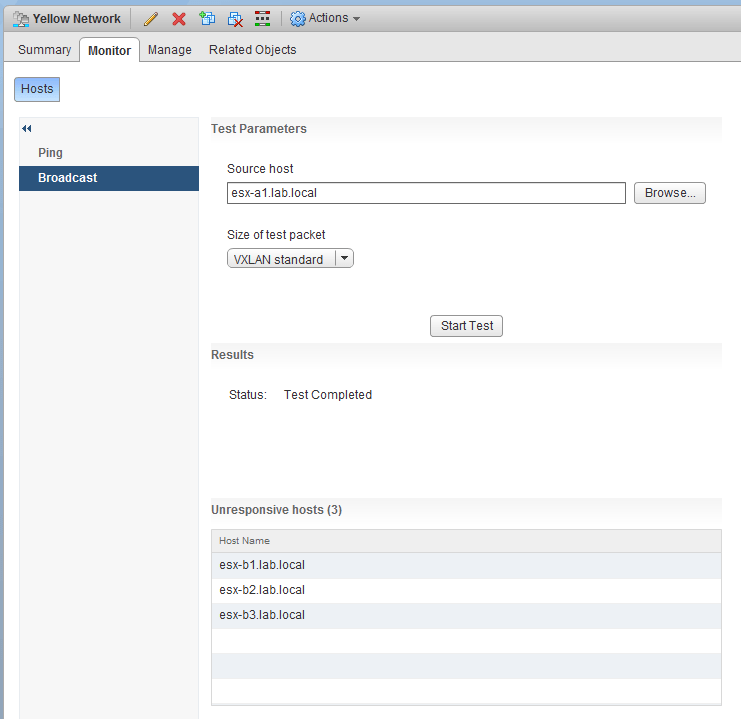The height and width of the screenshot is (719, 741).
Task: Select the Hosts toggle button
Action: (37, 89)
